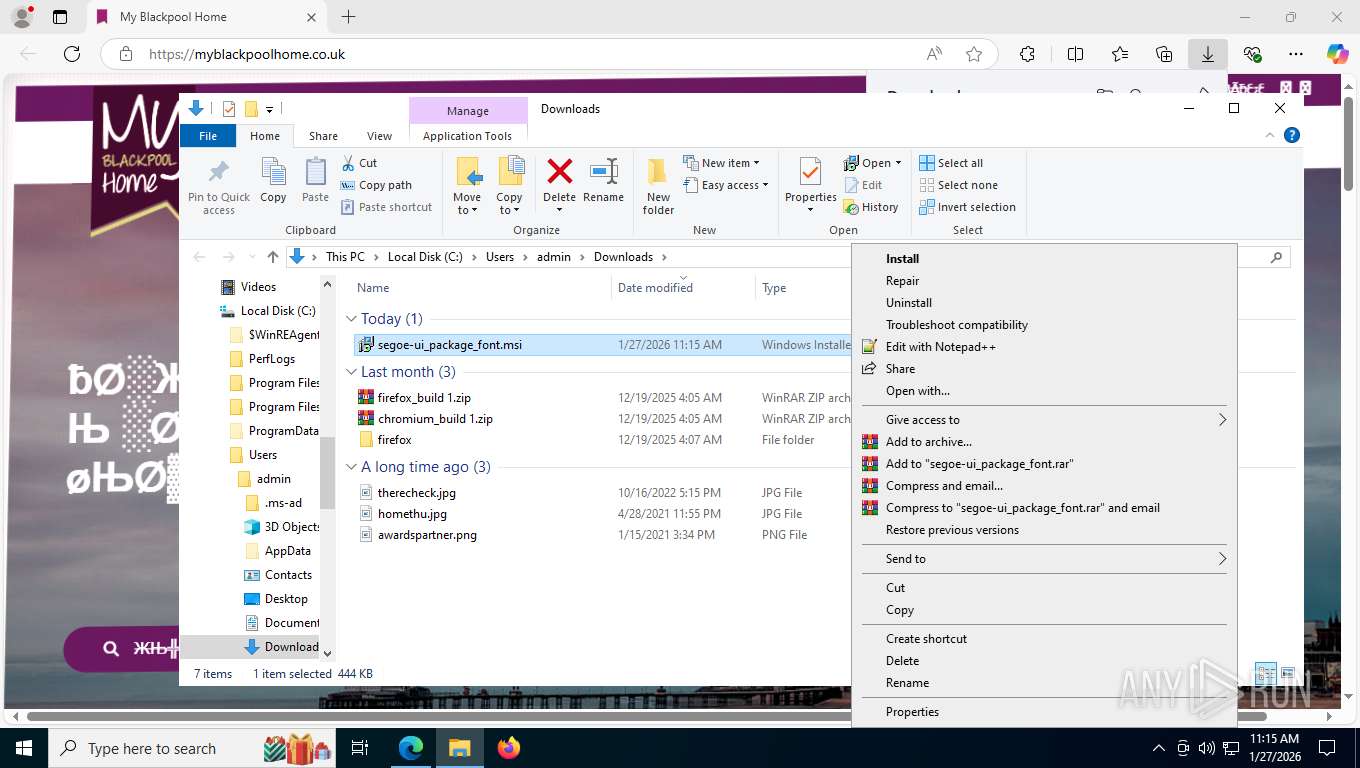Click the ribbon Copy path command
The width and height of the screenshot is (1360, 768).
[x=376, y=185]
